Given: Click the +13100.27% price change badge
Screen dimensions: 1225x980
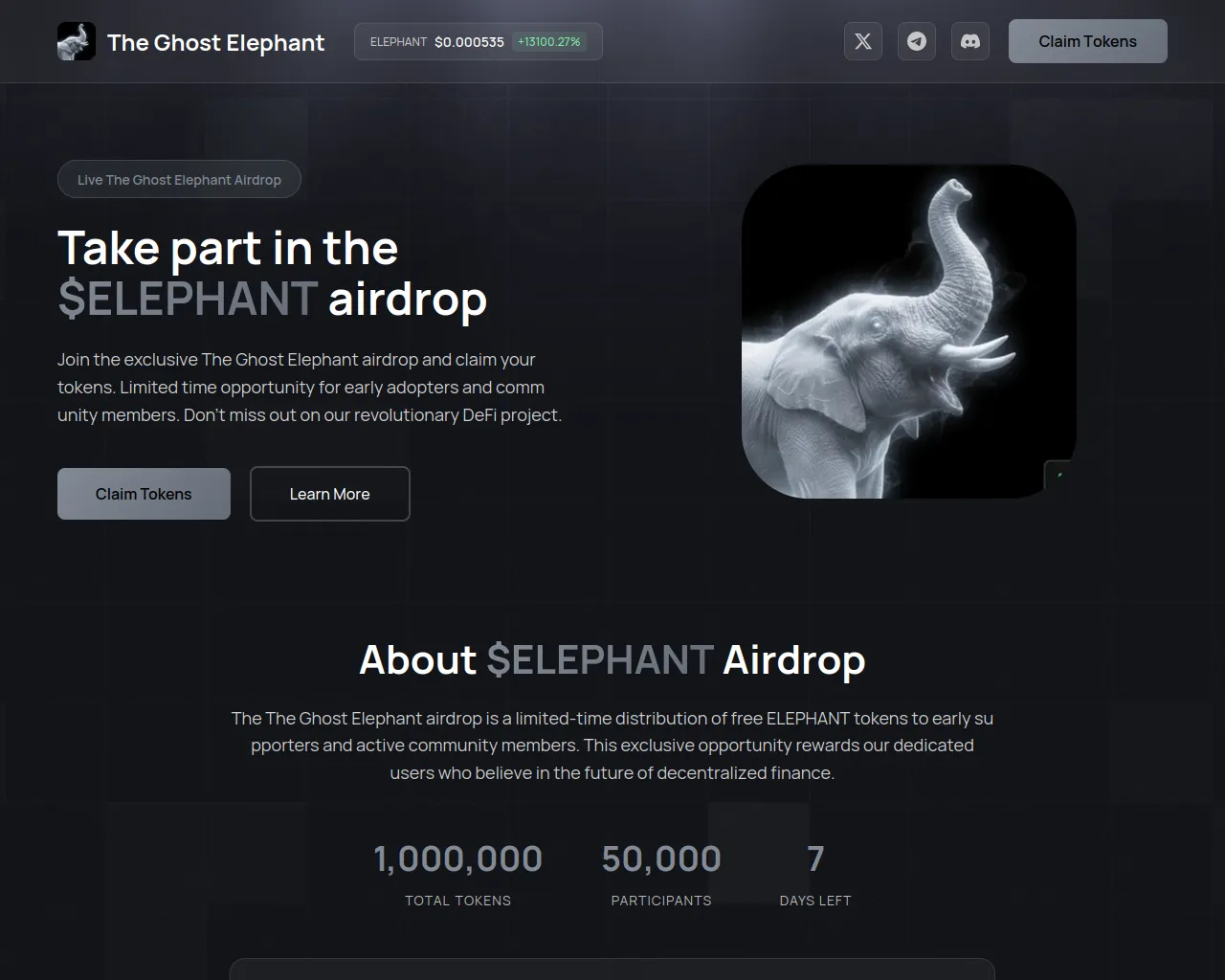Looking at the screenshot, I should click(x=549, y=42).
